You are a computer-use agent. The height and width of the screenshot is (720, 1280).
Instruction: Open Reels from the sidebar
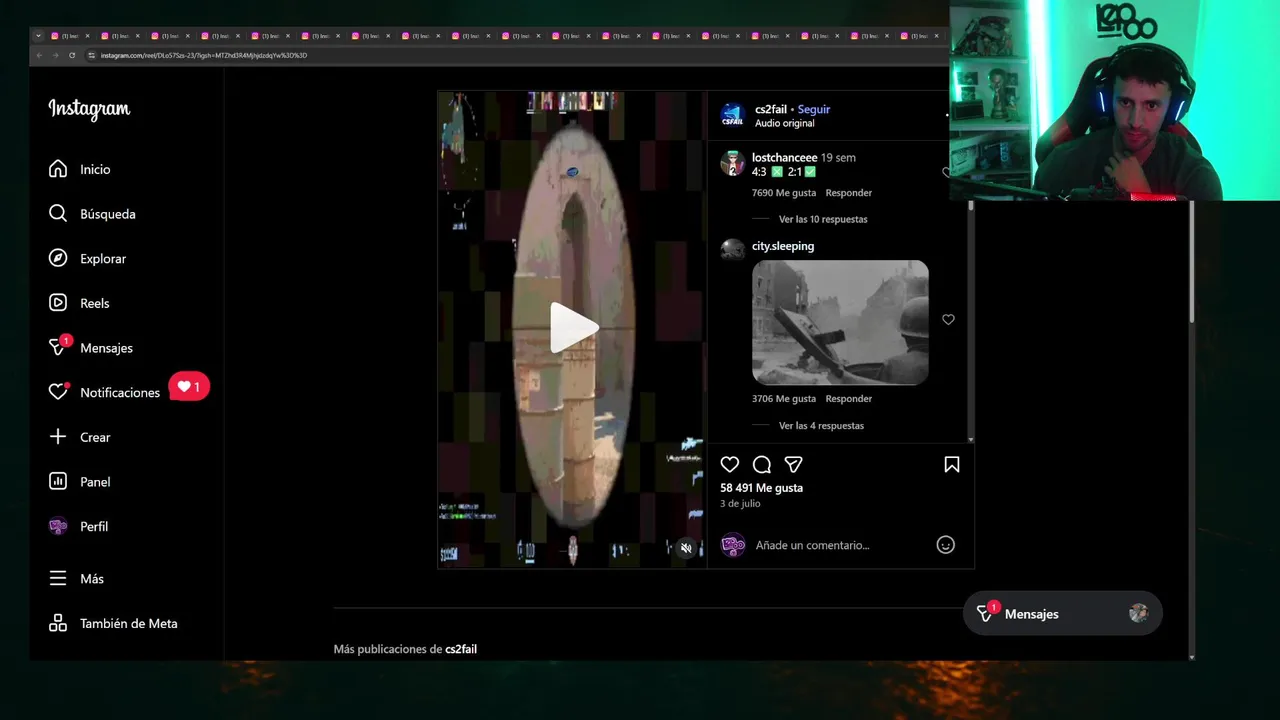coord(79,303)
